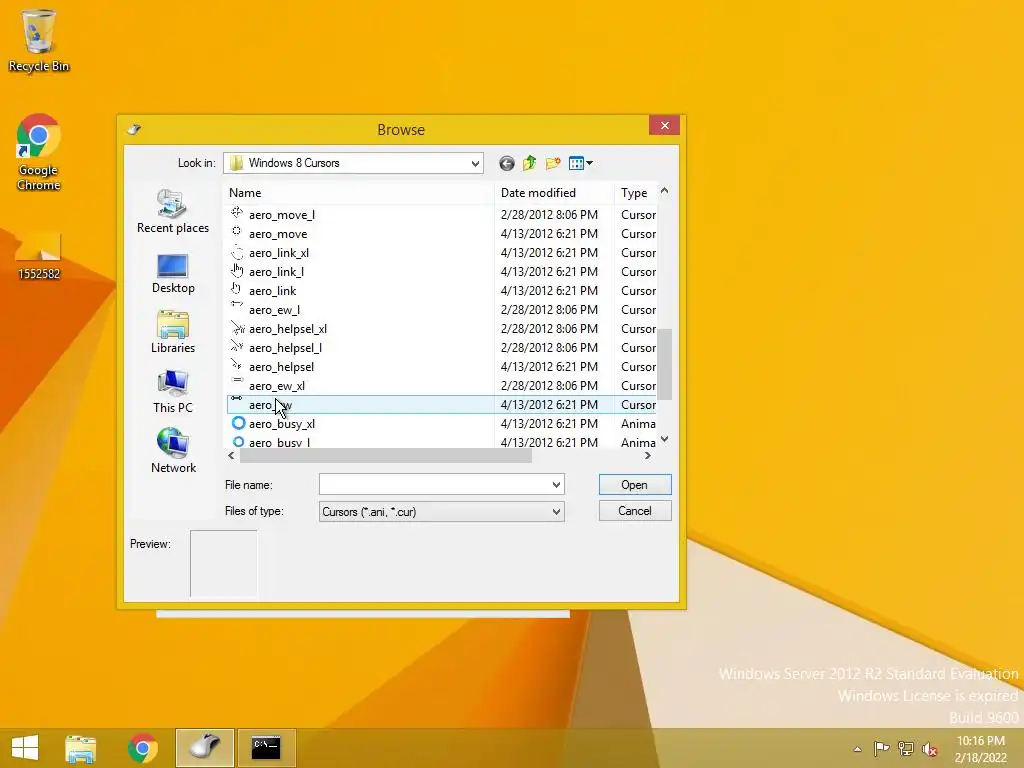Open File Explorer from taskbar
1024x768 pixels.
[80, 748]
